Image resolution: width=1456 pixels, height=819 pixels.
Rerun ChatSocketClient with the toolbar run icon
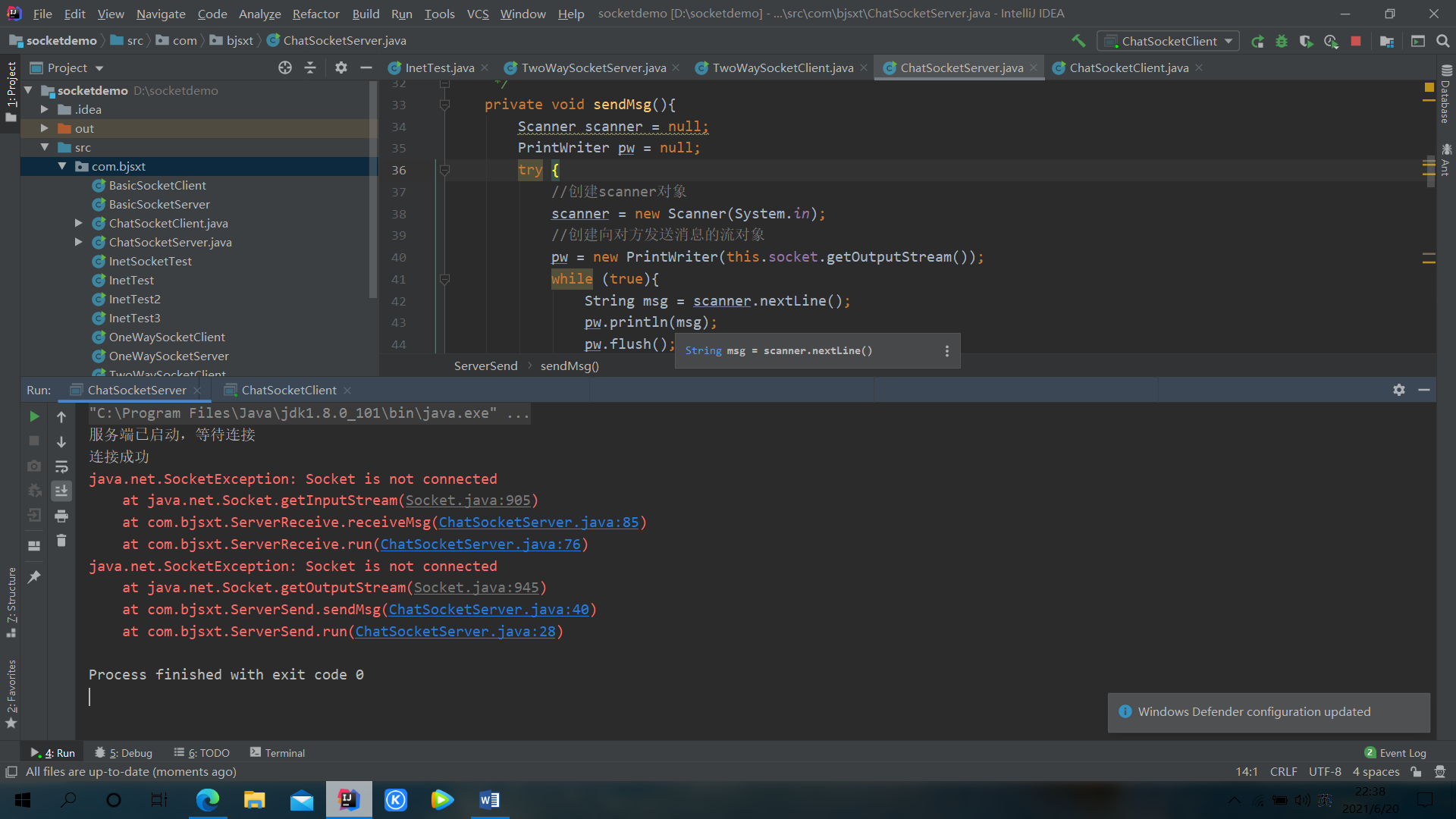pos(1257,41)
